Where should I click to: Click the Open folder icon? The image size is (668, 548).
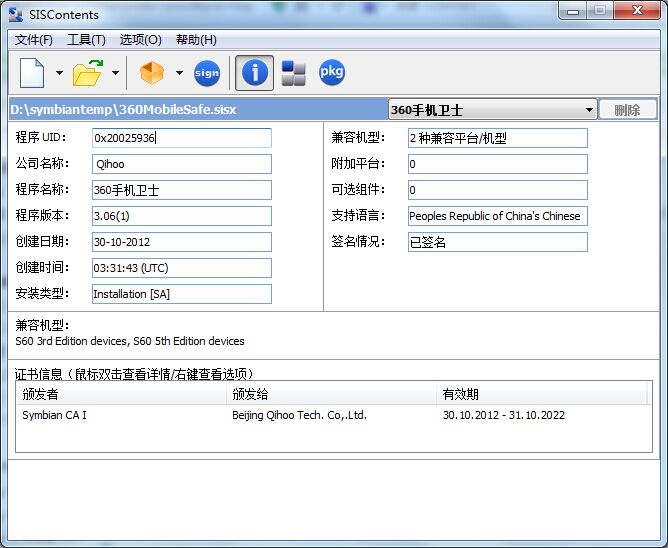(x=88, y=73)
